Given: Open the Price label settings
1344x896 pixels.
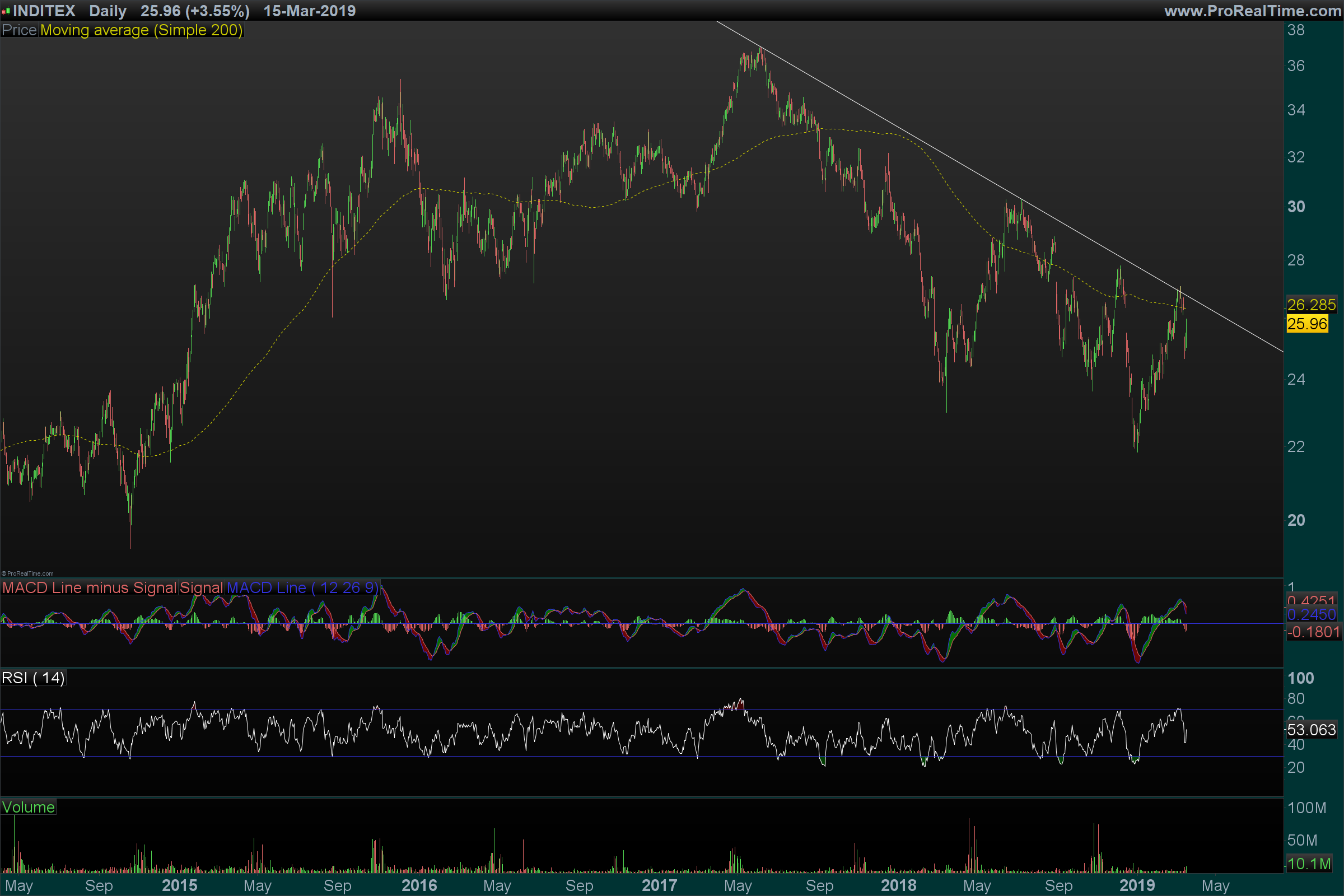Looking at the screenshot, I should [20, 30].
